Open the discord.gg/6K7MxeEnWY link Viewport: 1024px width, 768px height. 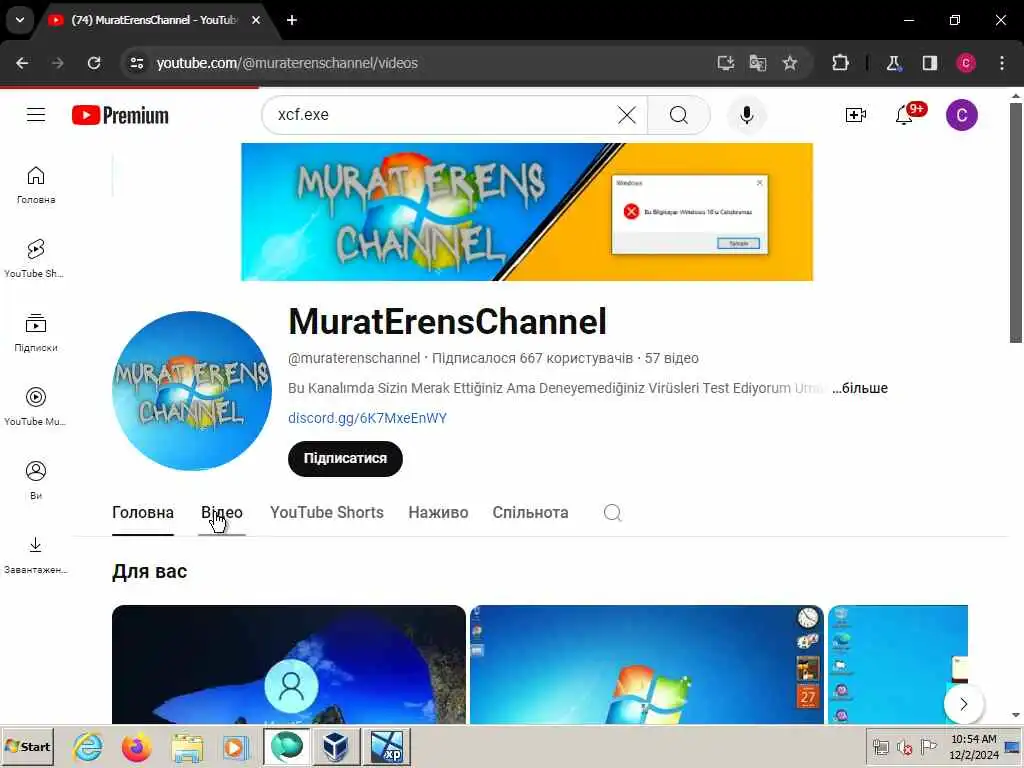pyautogui.click(x=367, y=418)
